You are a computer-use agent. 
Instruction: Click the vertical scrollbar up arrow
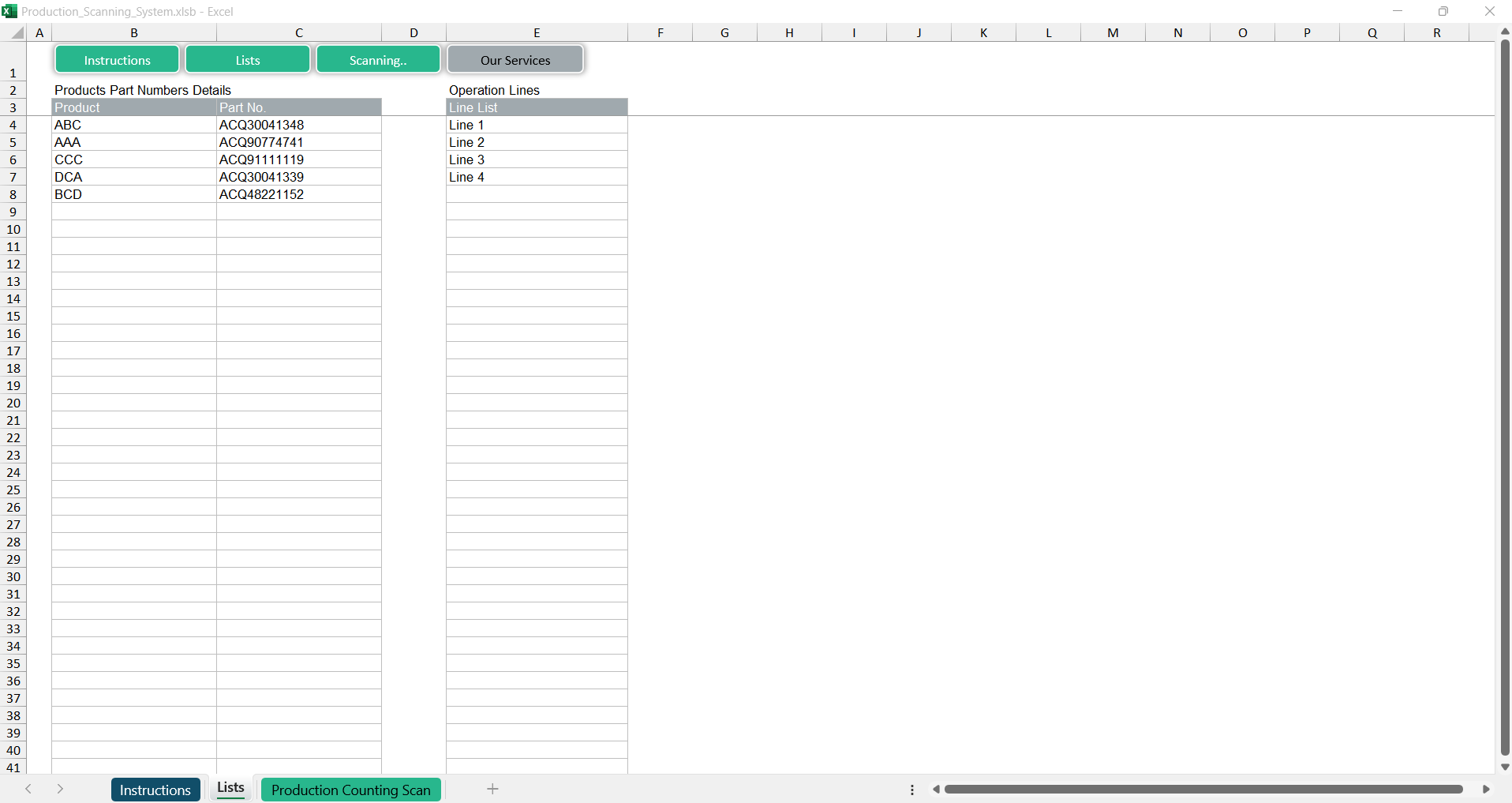(1505, 32)
